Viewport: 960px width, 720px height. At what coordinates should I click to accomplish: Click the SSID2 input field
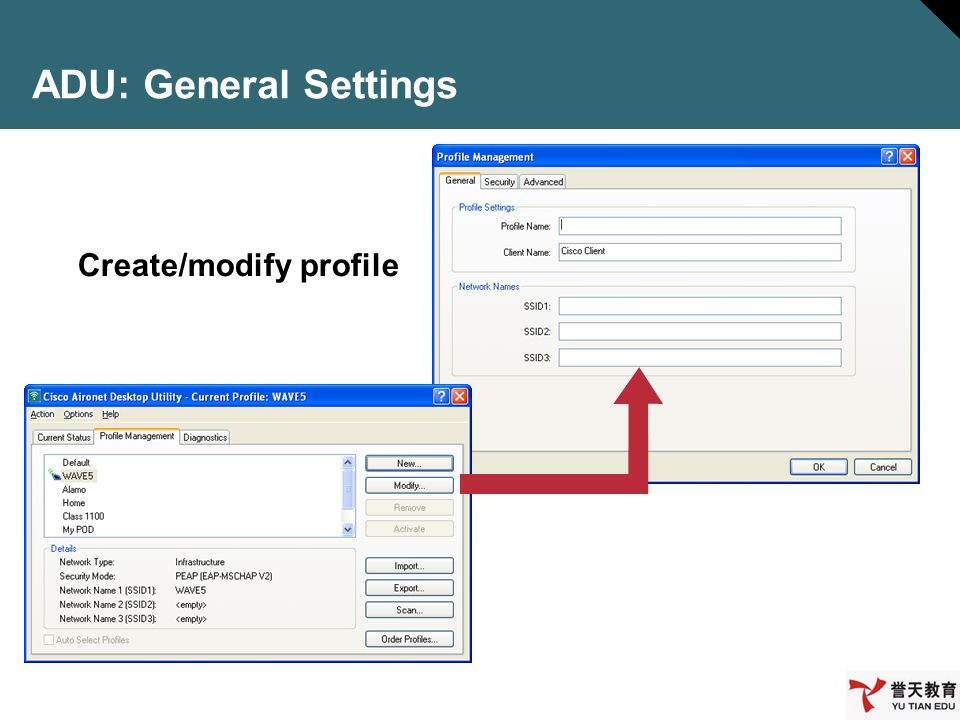coord(700,332)
